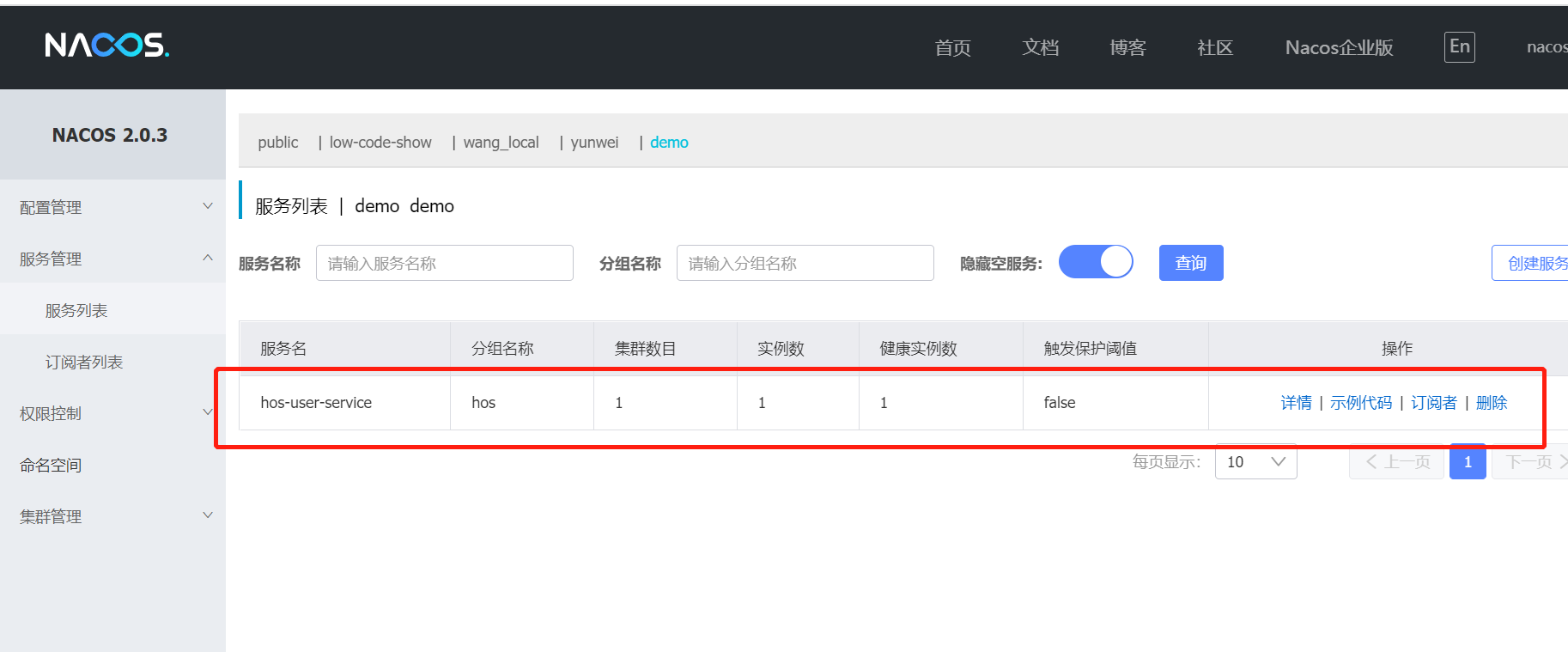Open 订阅者 for hos-user-service
The width and height of the screenshot is (1568, 652).
[x=1434, y=403]
